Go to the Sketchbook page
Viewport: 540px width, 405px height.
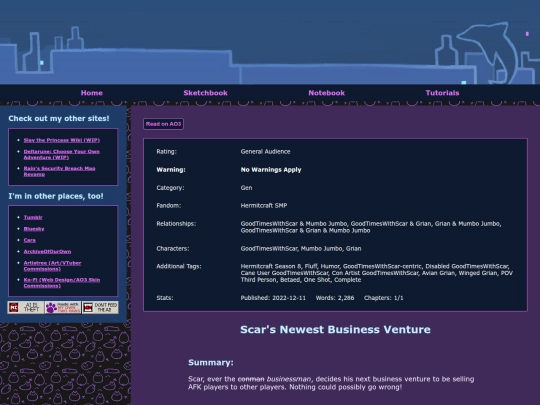205,93
